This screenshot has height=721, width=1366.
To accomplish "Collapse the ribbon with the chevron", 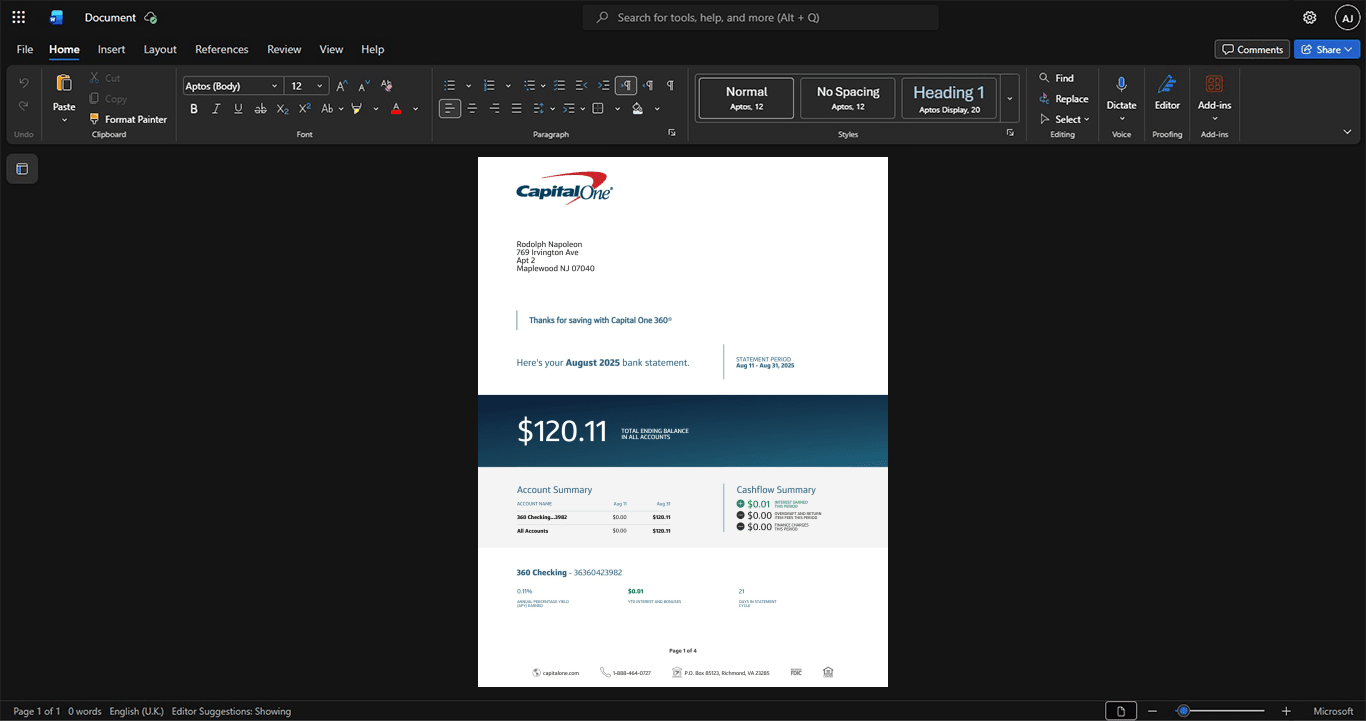I will (1347, 132).
